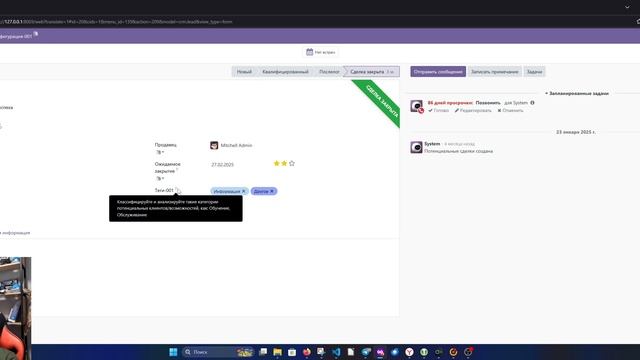Open Visual Studio Code from the taskbar
This screenshot has width=640, height=360.
pyautogui.click(x=336, y=352)
